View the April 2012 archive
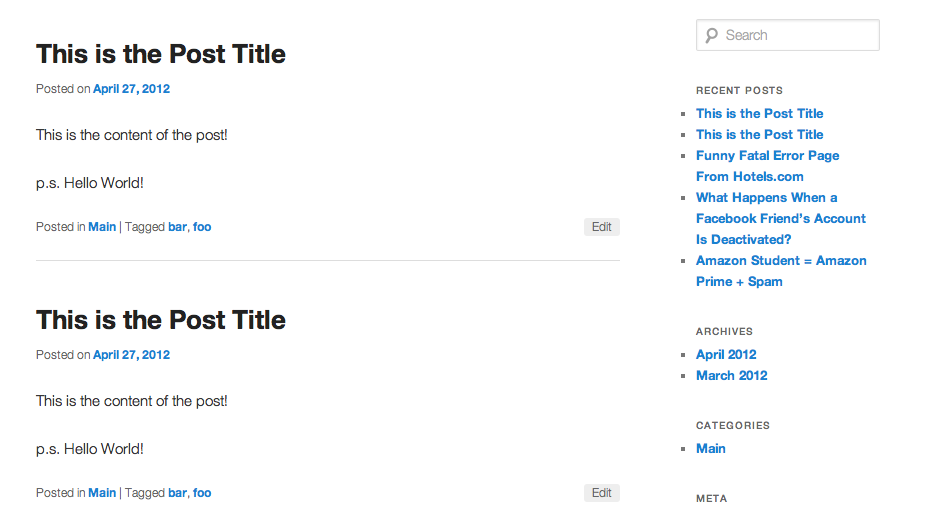Screen dimensions: 932x511 726,354
